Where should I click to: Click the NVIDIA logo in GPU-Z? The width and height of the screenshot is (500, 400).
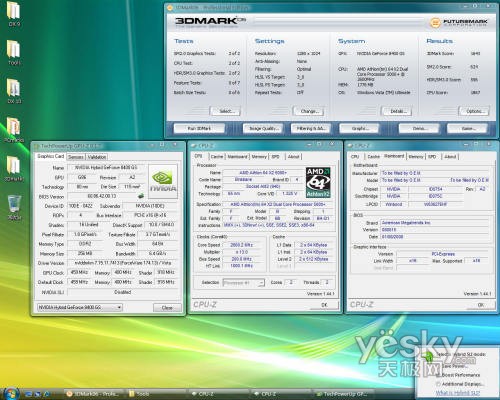[163, 181]
